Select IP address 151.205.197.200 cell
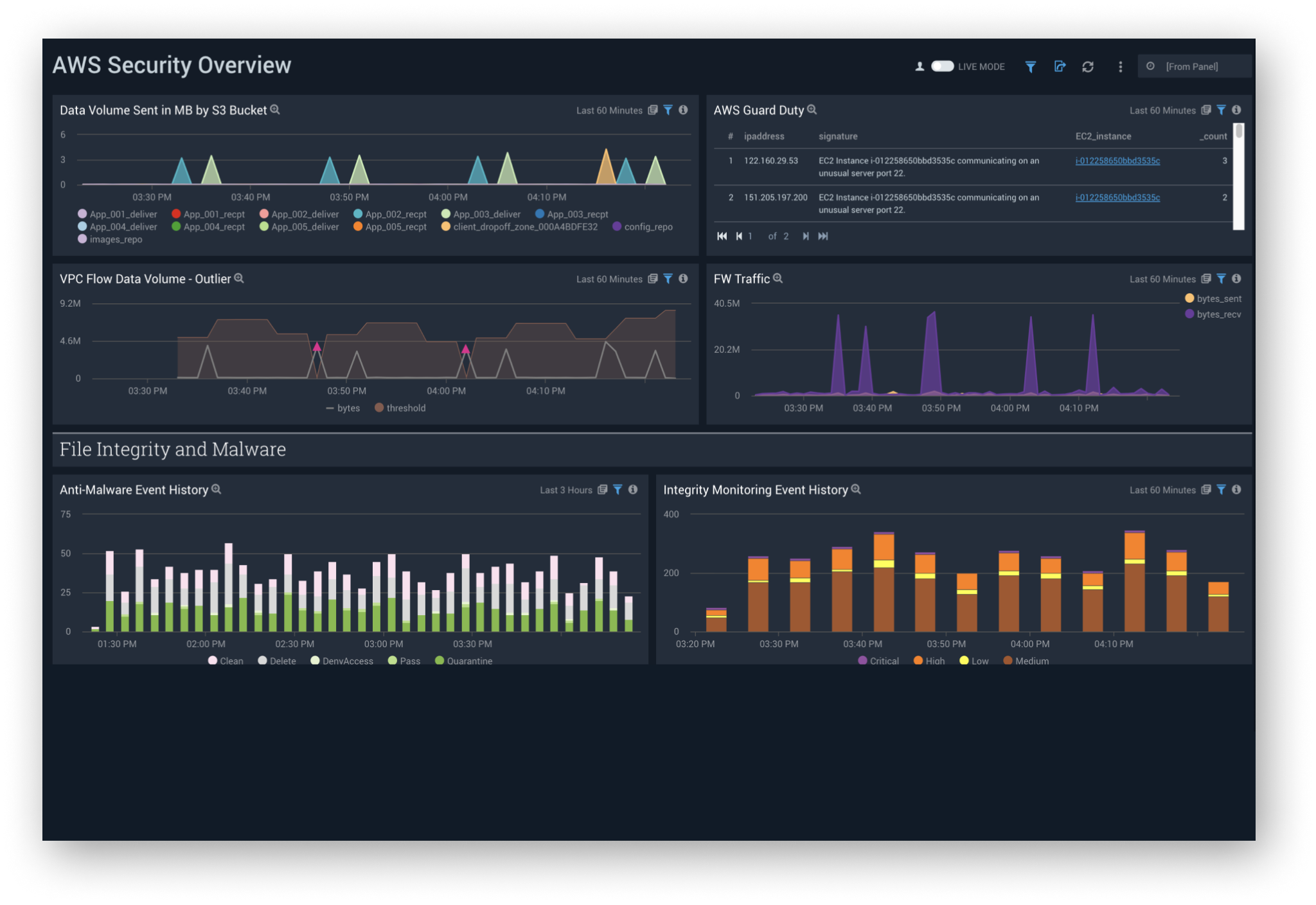Screen dimensions: 1316x905 (776, 197)
